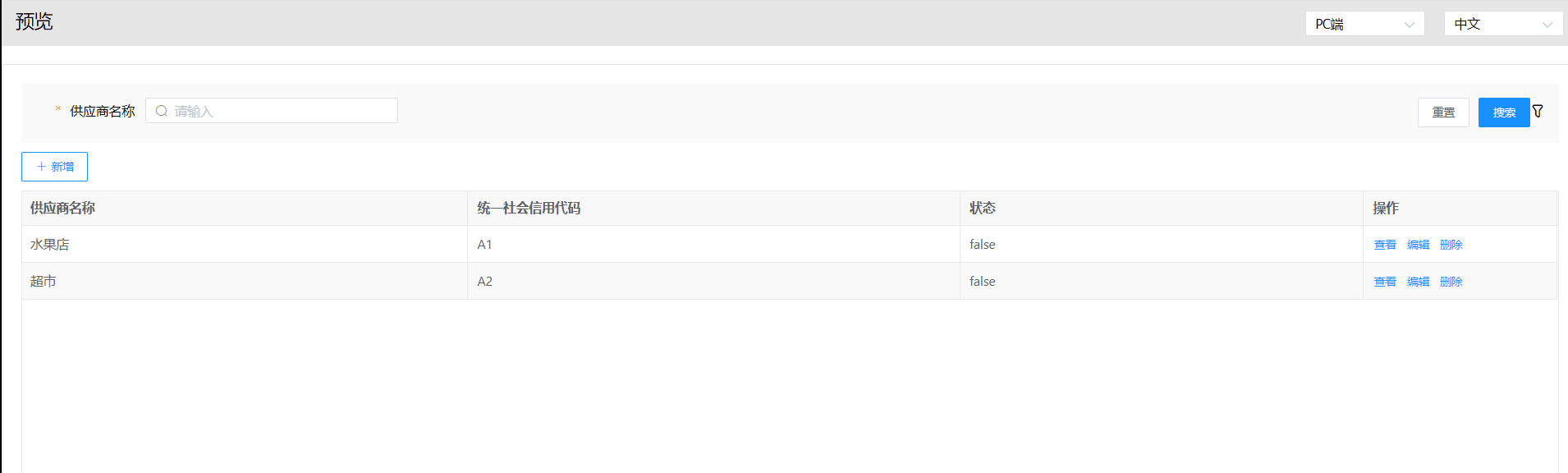The width and height of the screenshot is (1568, 473).
Task: Click the filter funnel icon beside 搜索
Action: (1538, 111)
